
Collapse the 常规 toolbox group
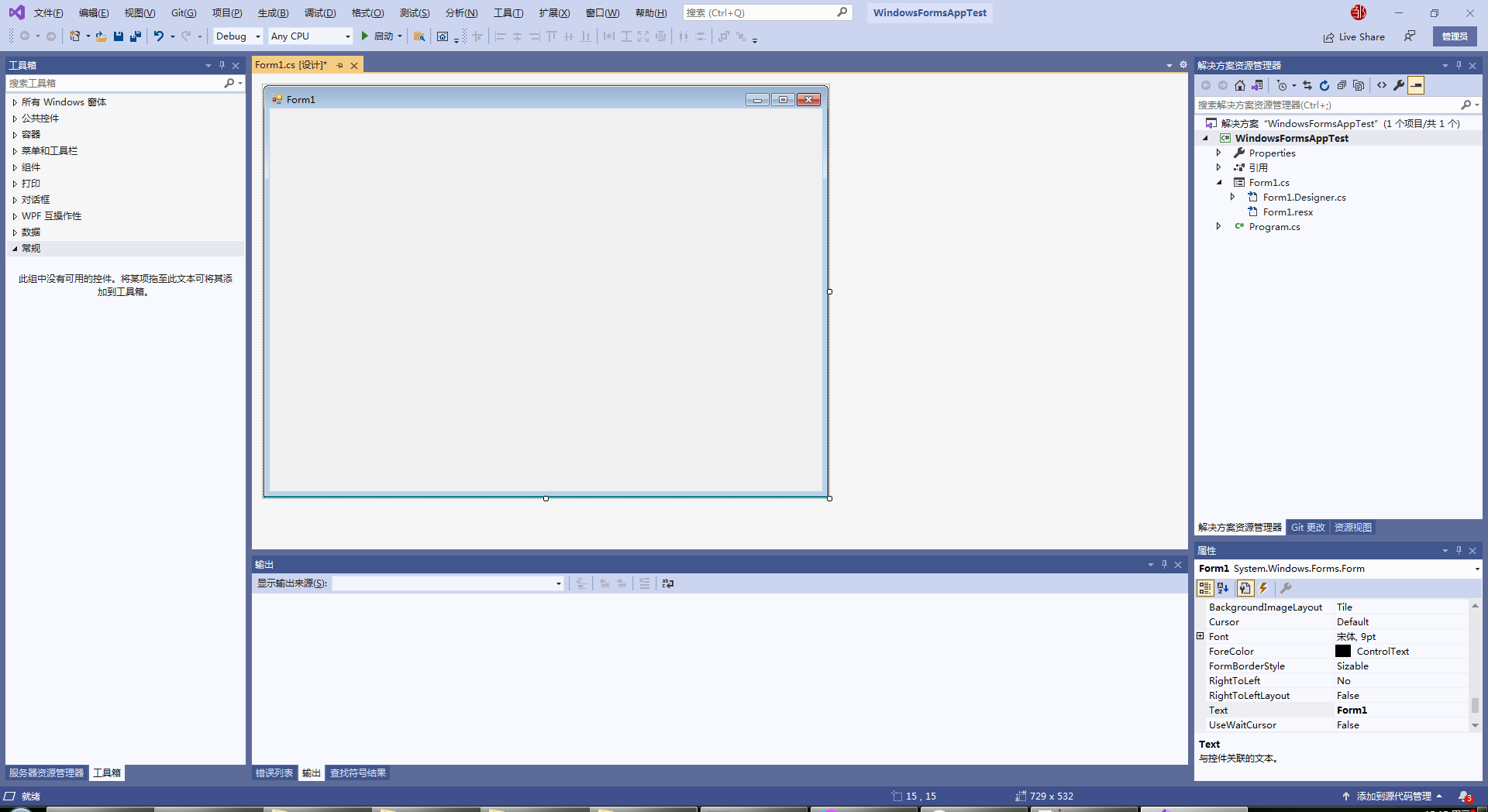click(x=15, y=249)
